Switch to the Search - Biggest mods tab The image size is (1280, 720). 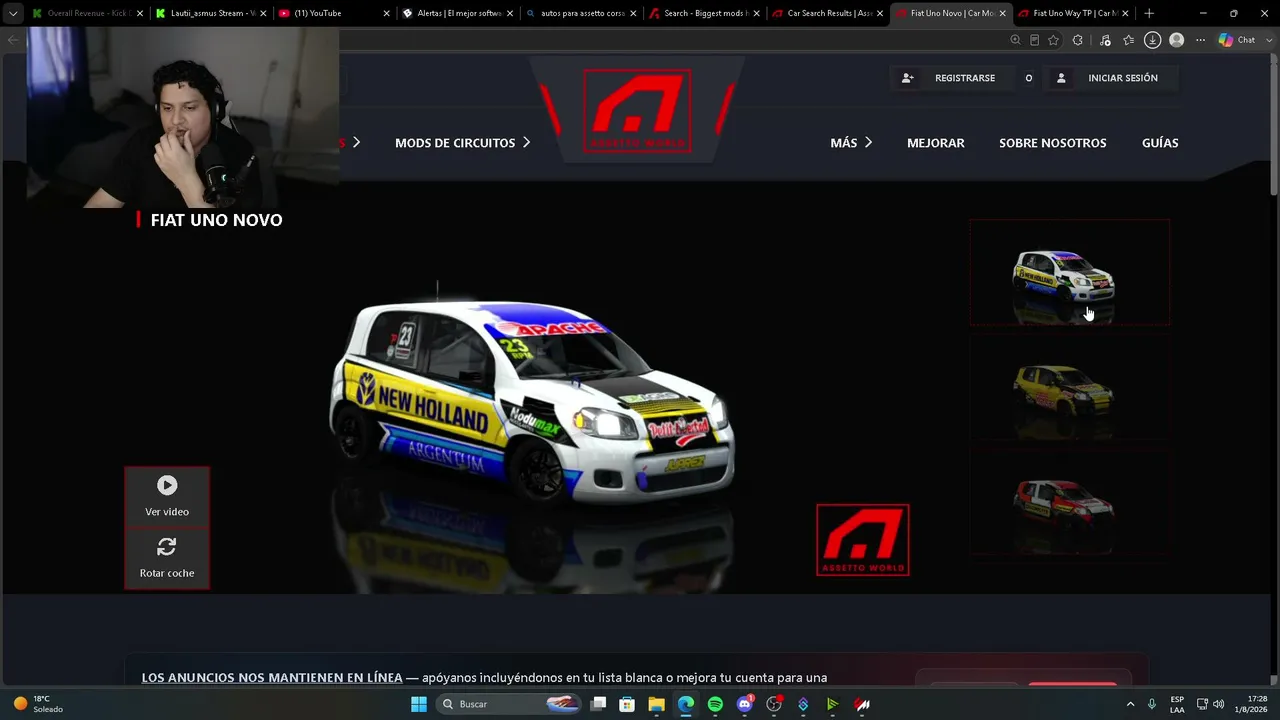point(704,13)
